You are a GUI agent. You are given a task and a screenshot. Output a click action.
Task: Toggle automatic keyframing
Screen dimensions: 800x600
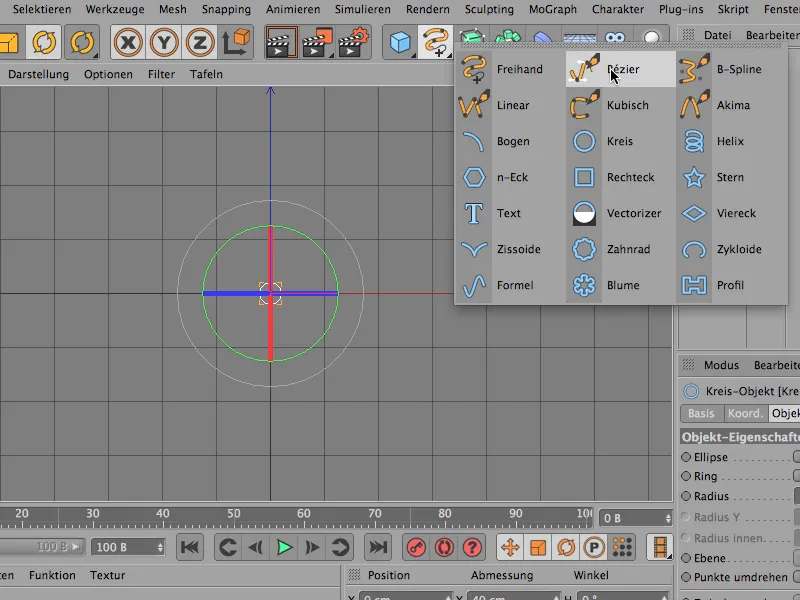[444, 547]
